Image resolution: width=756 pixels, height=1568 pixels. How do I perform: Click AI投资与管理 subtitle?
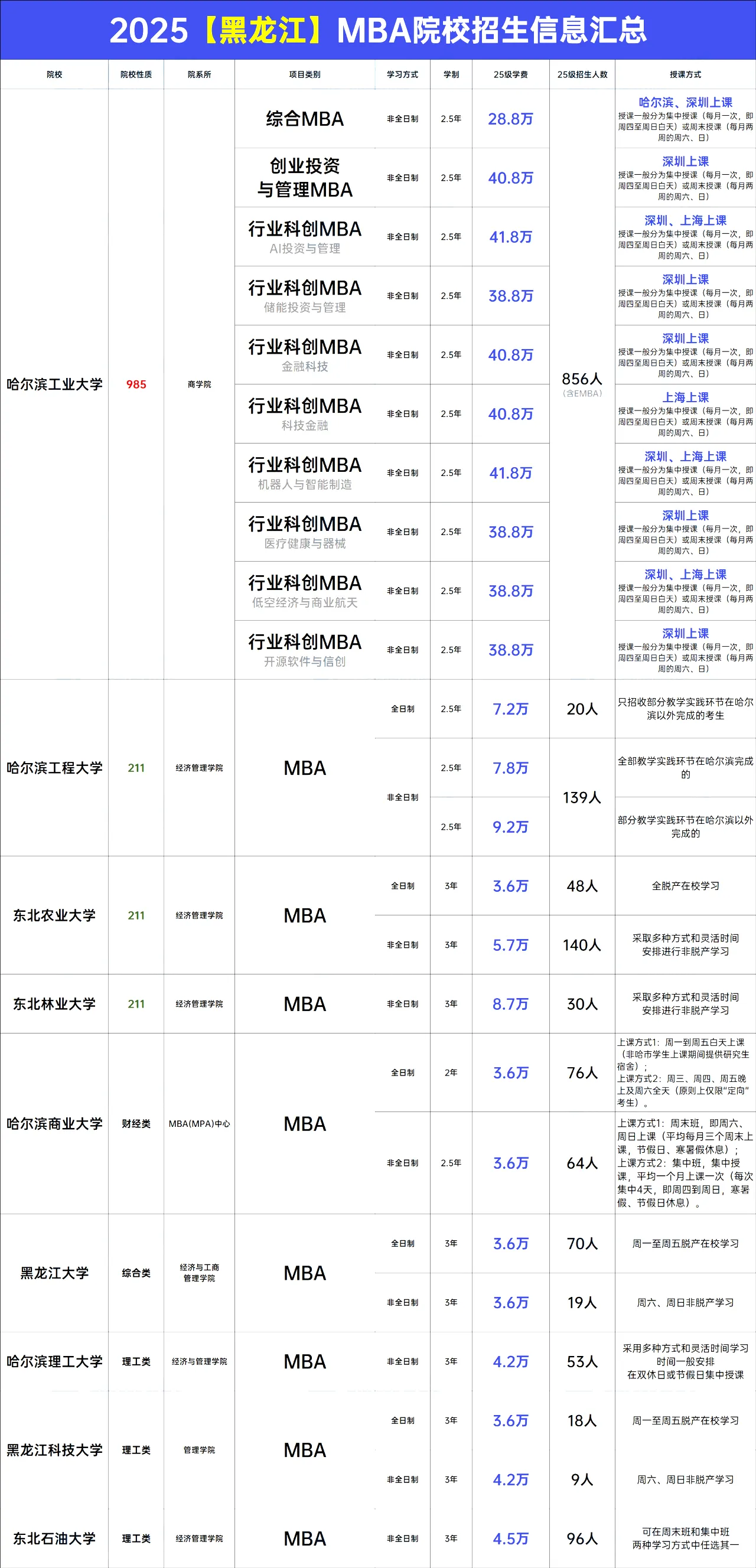coord(305,249)
